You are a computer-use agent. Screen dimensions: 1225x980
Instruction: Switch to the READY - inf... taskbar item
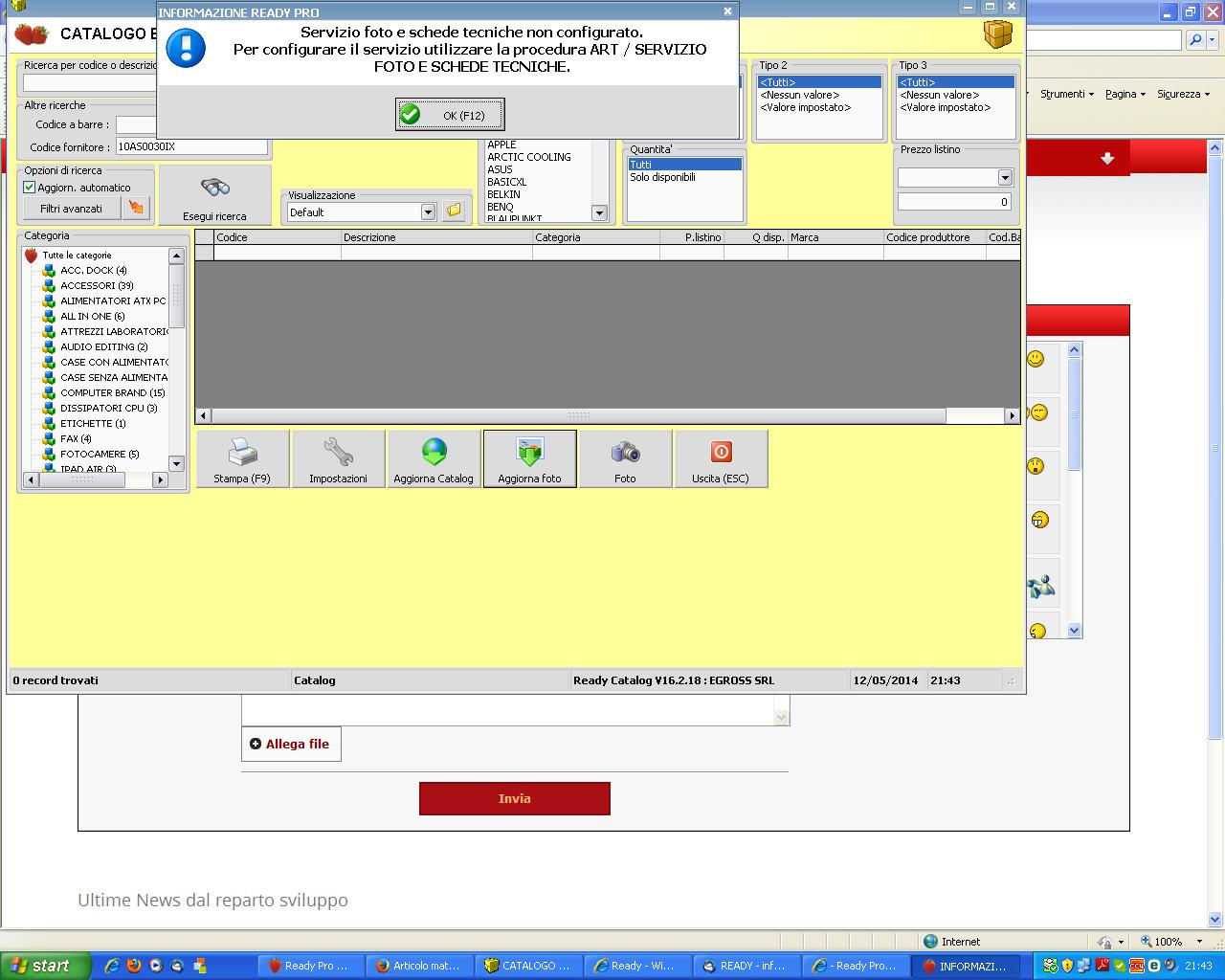click(x=747, y=966)
